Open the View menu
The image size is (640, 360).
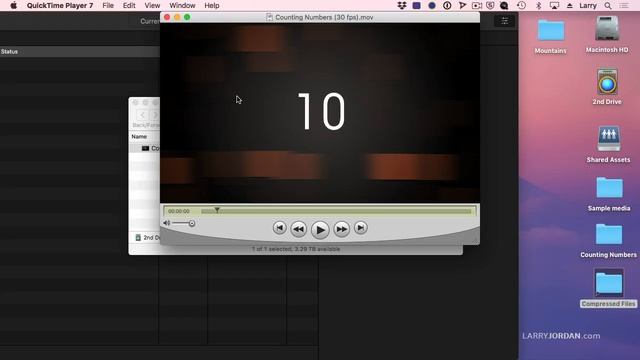[x=152, y=6]
